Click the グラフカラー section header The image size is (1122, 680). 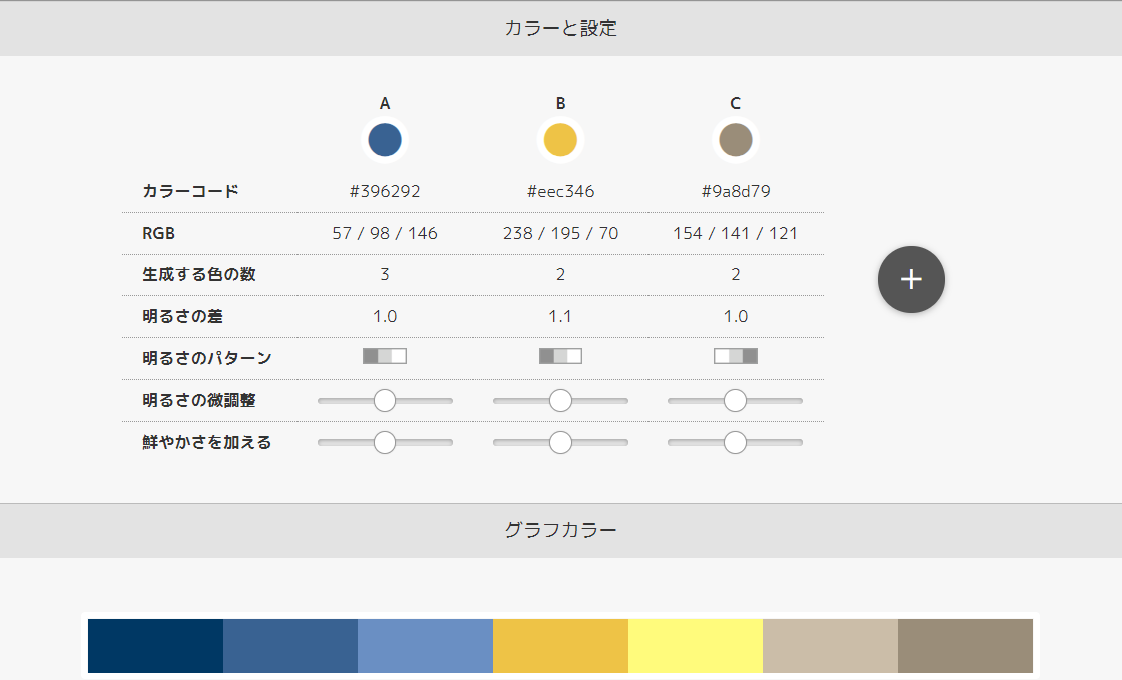[561, 530]
